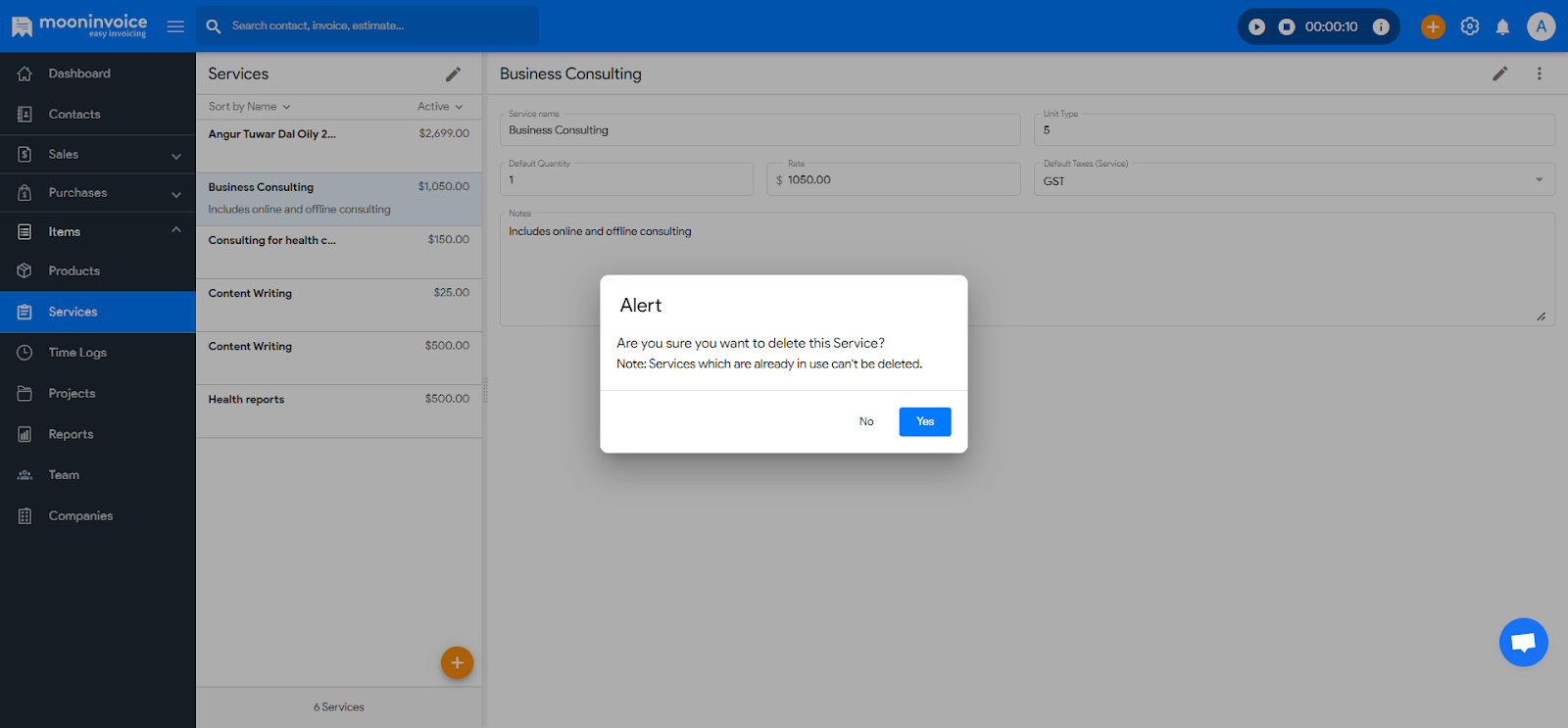Click the Service name field

click(x=760, y=130)
